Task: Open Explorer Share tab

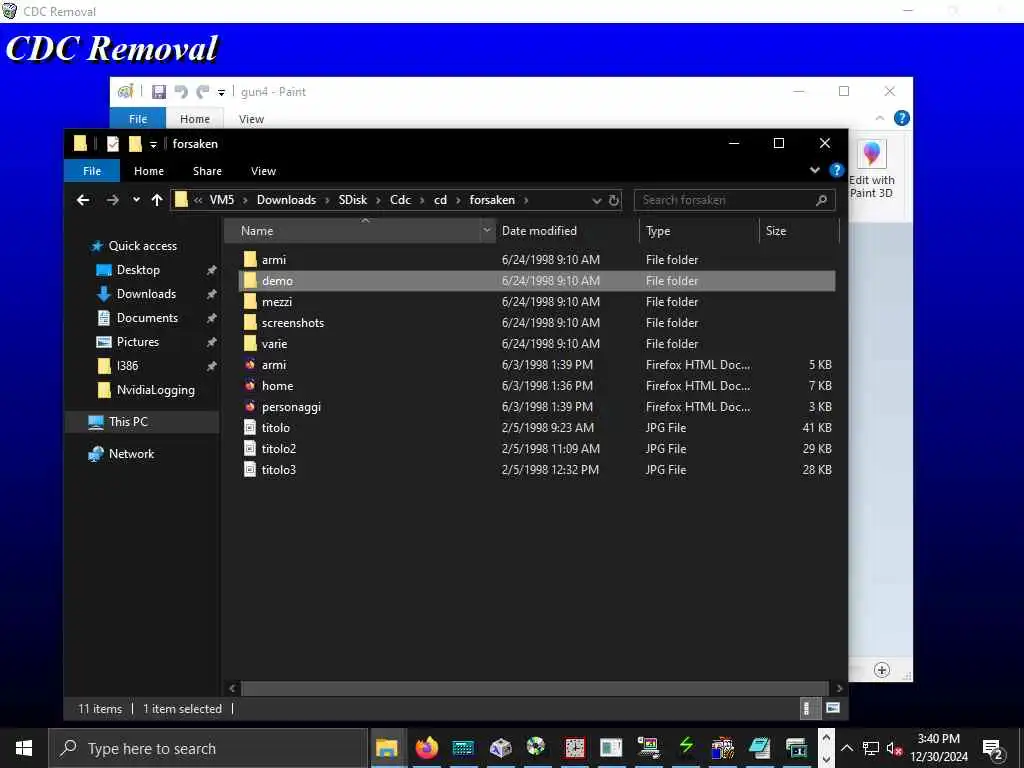Action: click(x=207, y=171)
